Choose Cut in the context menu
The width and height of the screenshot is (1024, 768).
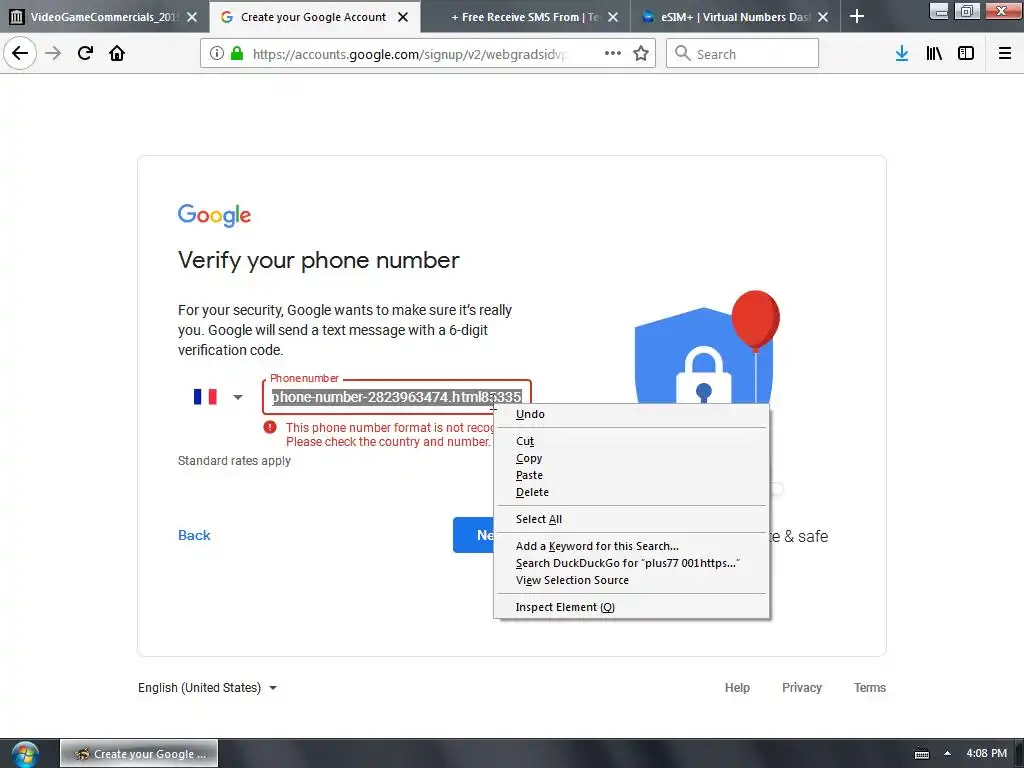[x=632, y=441]
